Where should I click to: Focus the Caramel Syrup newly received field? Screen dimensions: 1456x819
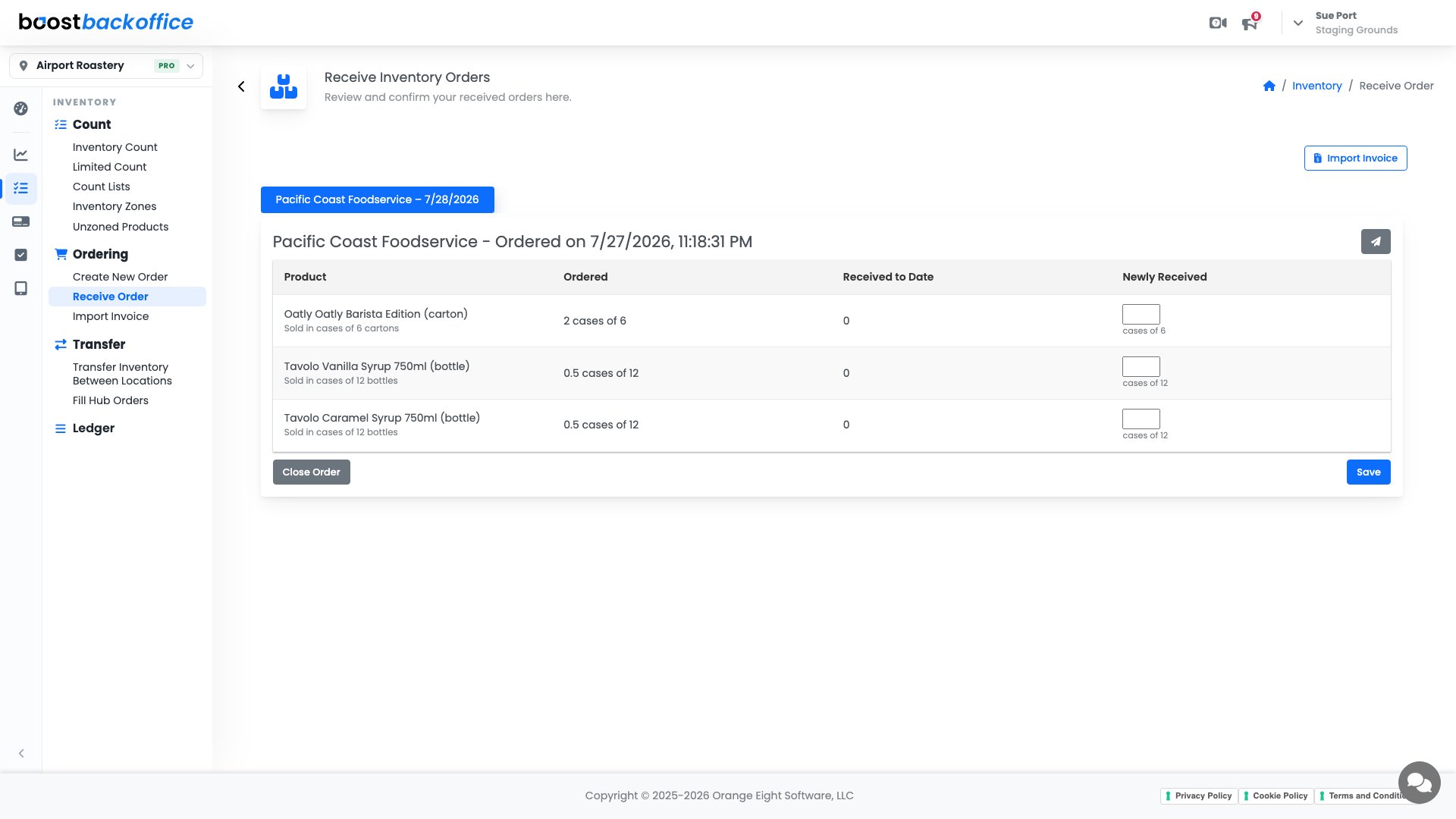1141,419
